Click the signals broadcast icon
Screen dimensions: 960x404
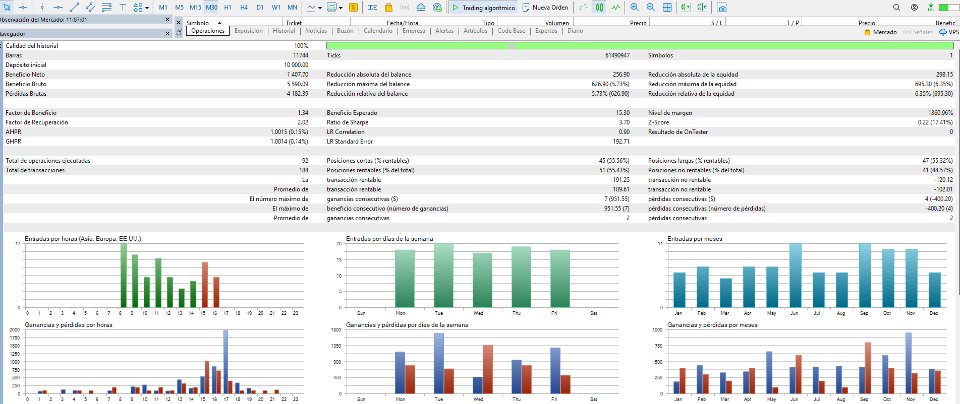click(x=404, y=7)
